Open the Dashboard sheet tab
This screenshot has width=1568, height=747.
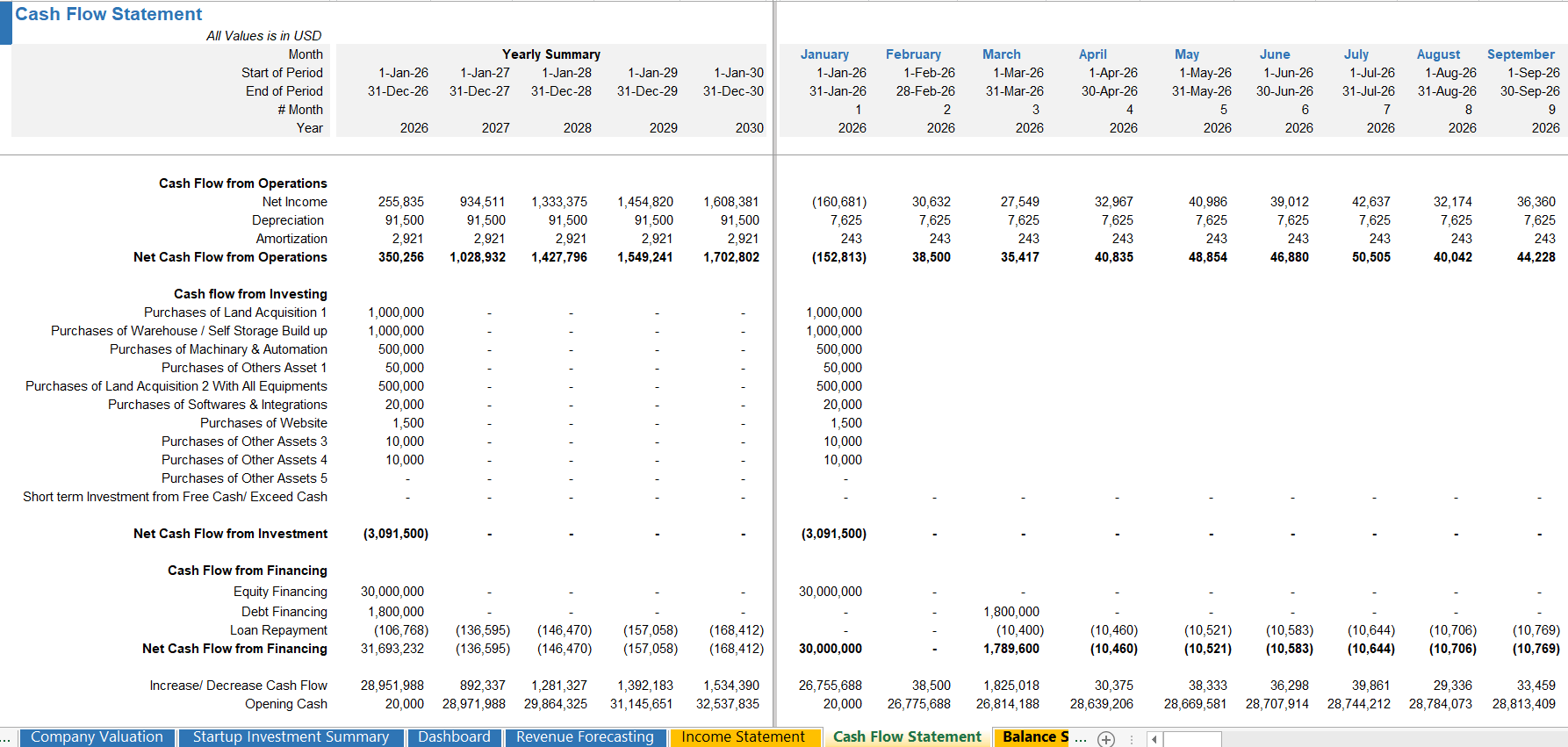tap(454, 737)
